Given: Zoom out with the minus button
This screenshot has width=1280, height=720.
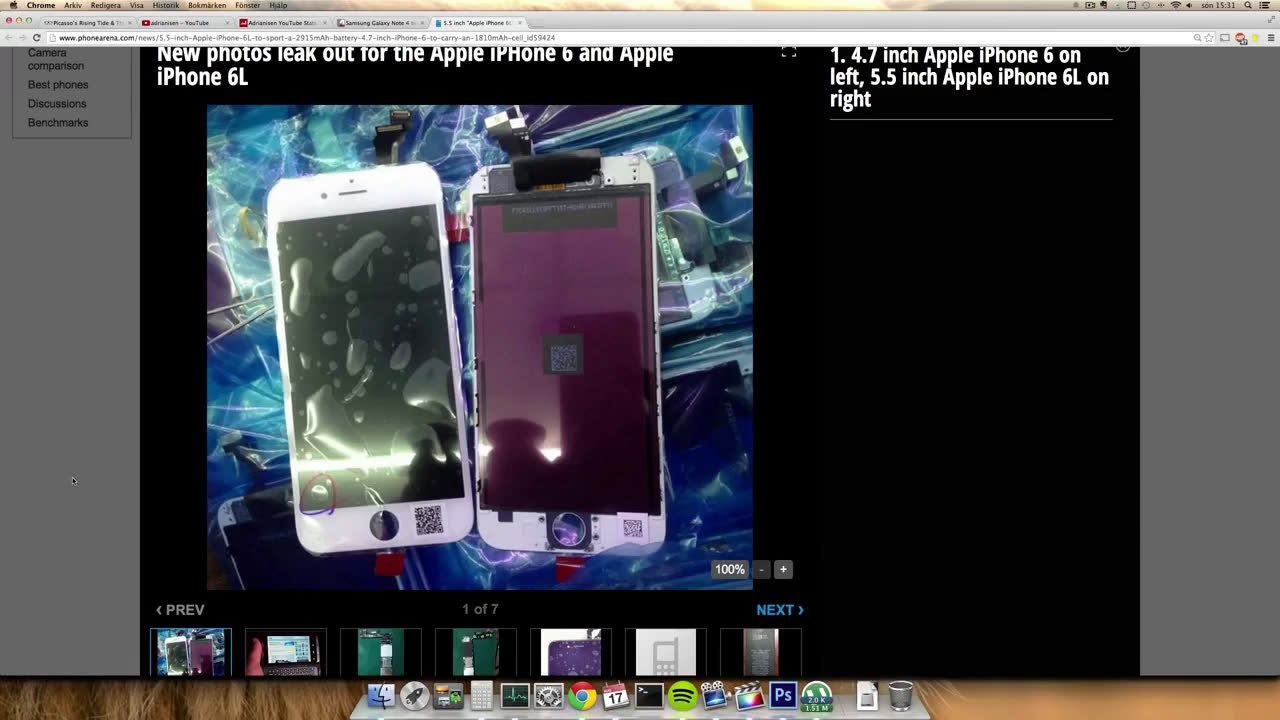Looking at the screenshot, I should point(761,569).
